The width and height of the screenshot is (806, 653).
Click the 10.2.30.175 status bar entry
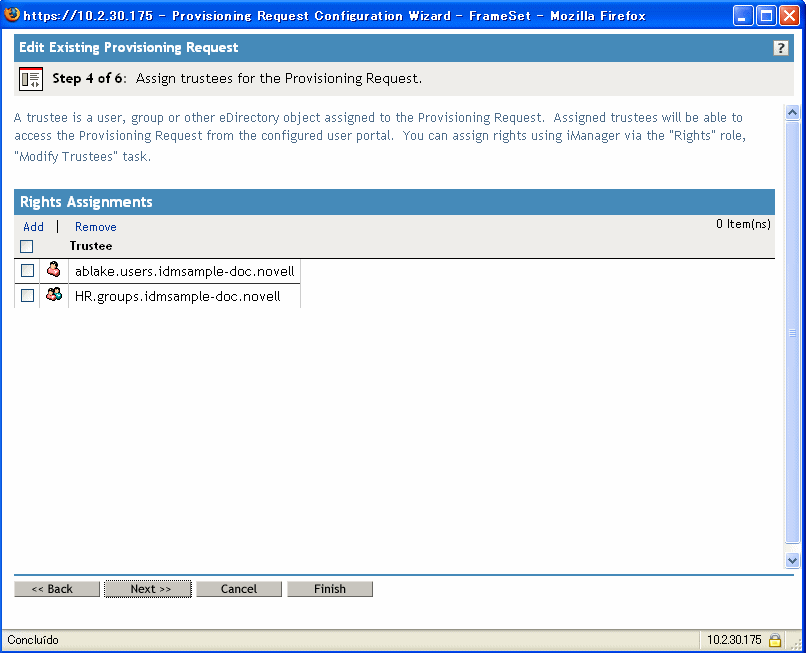coord(734,640)
